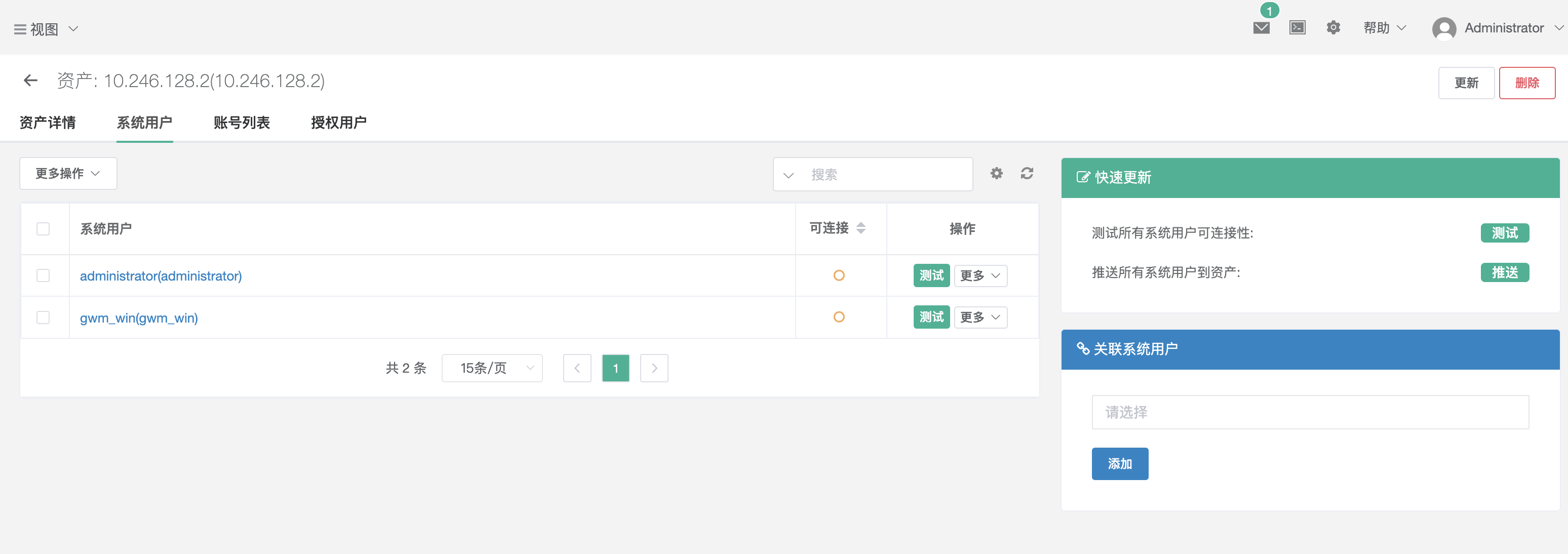The image size is (1568, 554).
Task: Switch to the 授权用户 tab
Action: tap(338, 123)
